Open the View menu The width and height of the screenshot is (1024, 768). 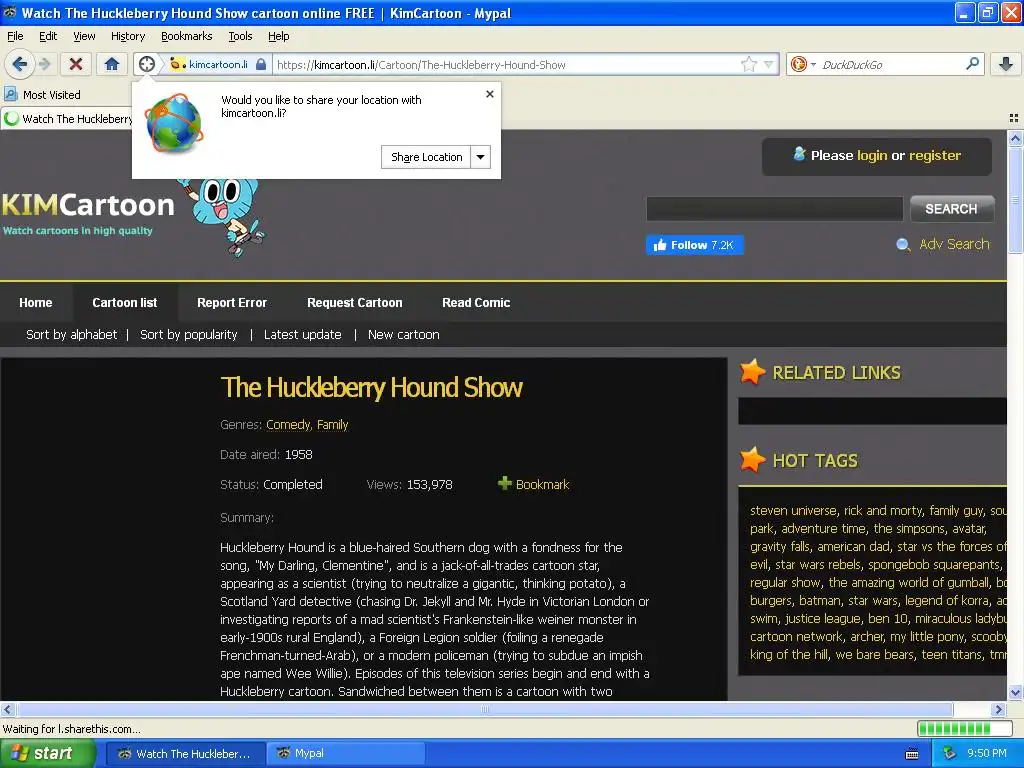(84, 36)
